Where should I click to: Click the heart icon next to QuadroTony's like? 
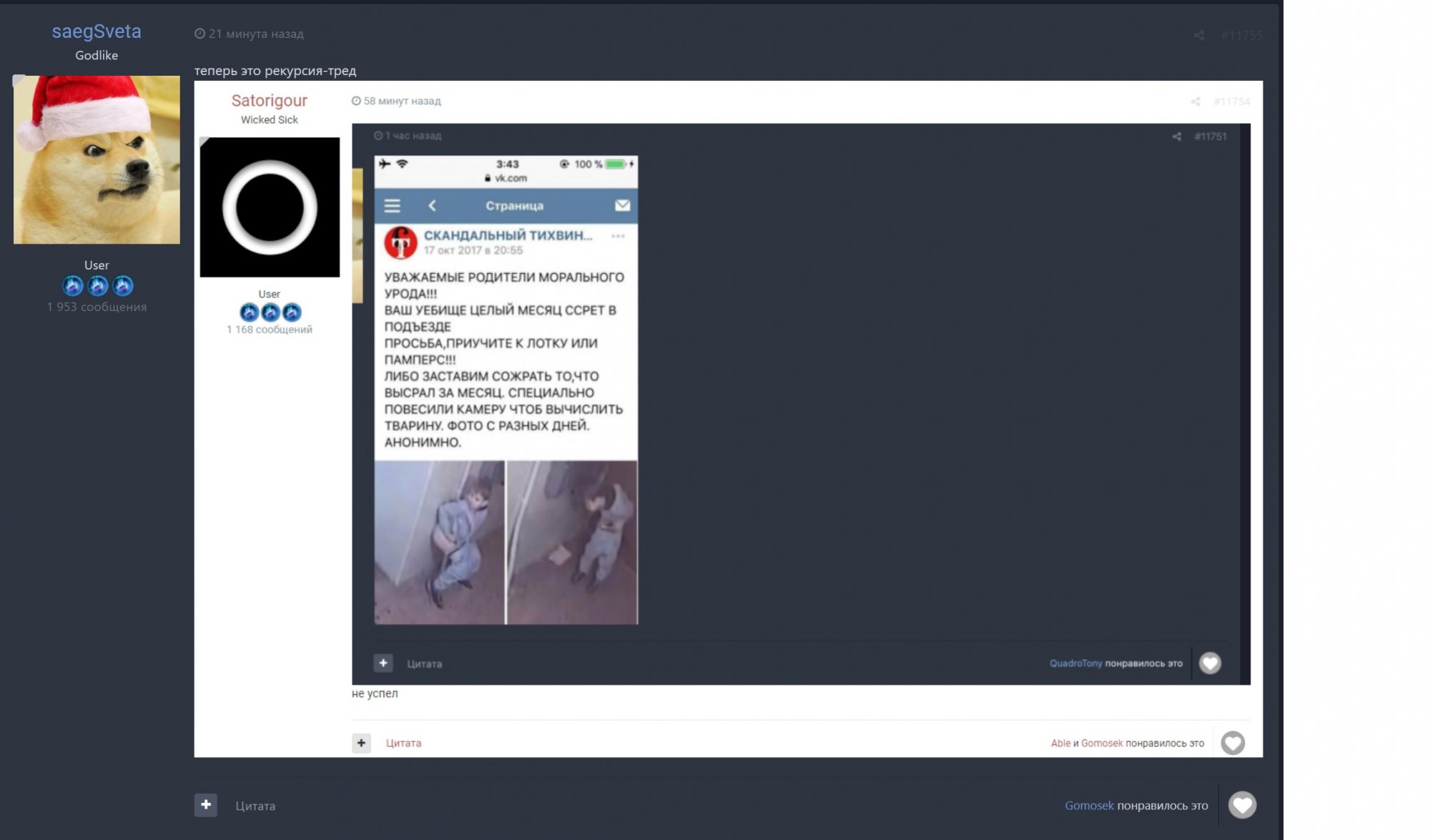click(x=1210, y=663)
